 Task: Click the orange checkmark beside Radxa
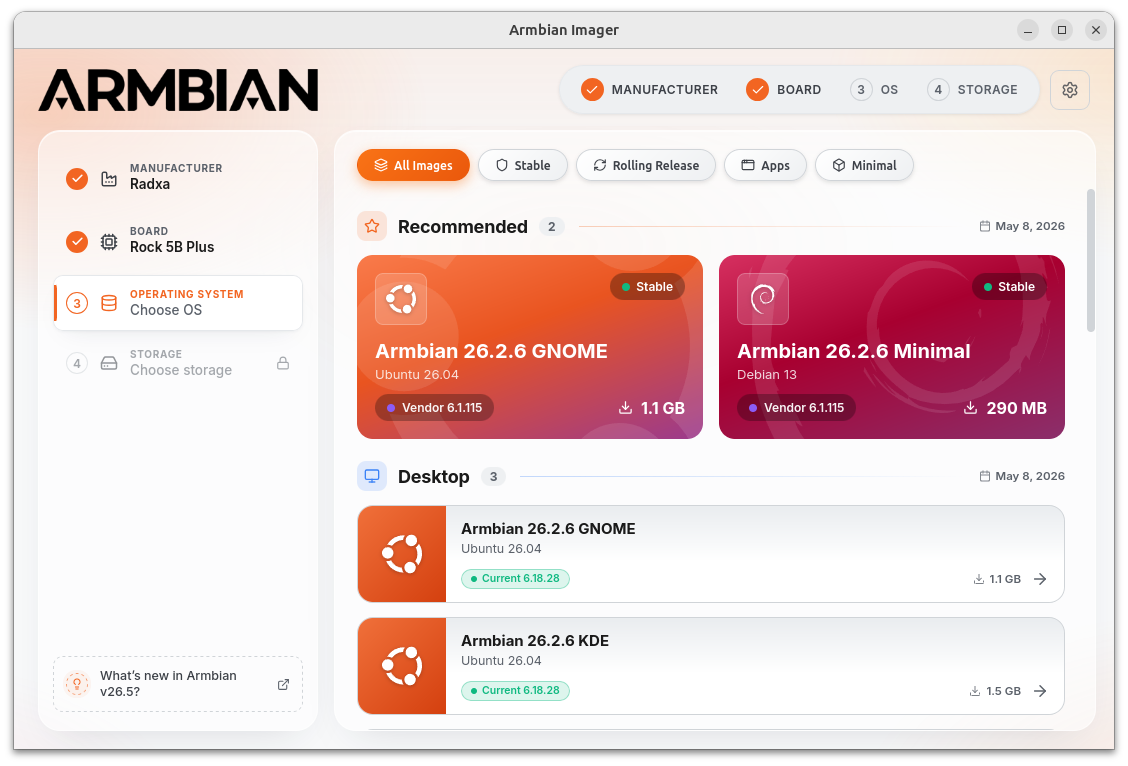pyautogui.click(x=77, y=178)
